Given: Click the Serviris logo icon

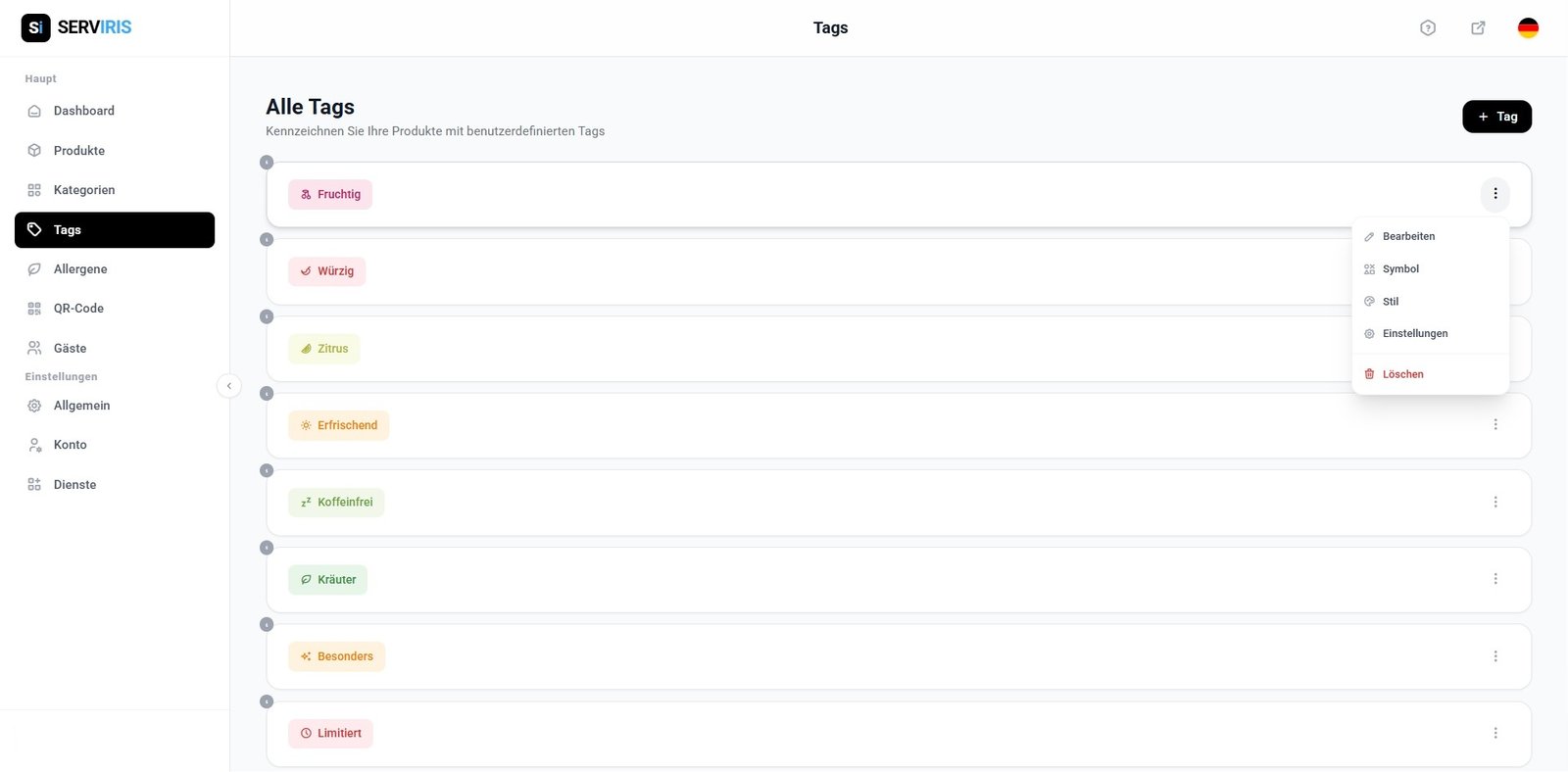Looking at the screenshot, I should (x=35, y=27).
